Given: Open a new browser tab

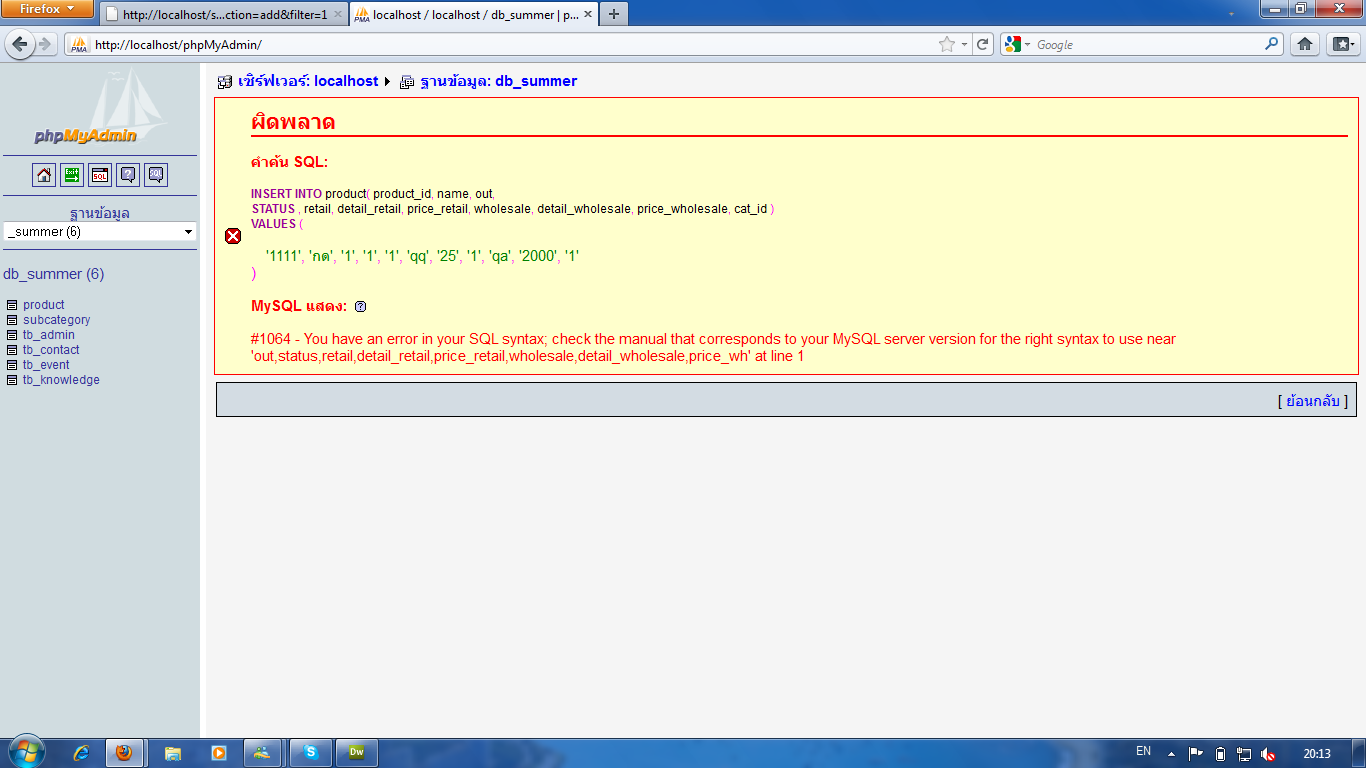Looking at the screenshot, I should click(614, 14).
